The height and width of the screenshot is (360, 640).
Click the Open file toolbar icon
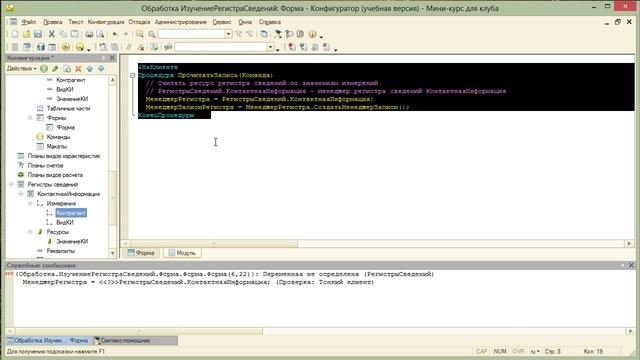(x=27, y=35)
